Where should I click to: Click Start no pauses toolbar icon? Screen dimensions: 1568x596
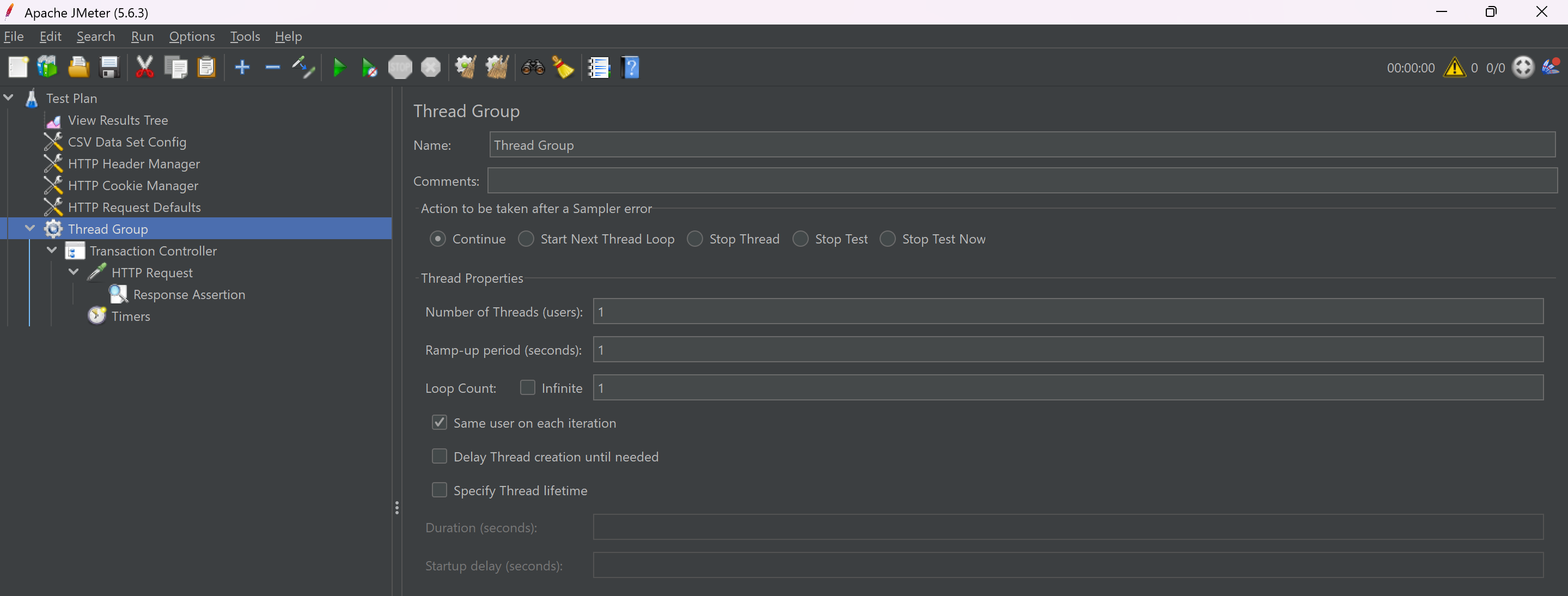click(x=369, y=68)
